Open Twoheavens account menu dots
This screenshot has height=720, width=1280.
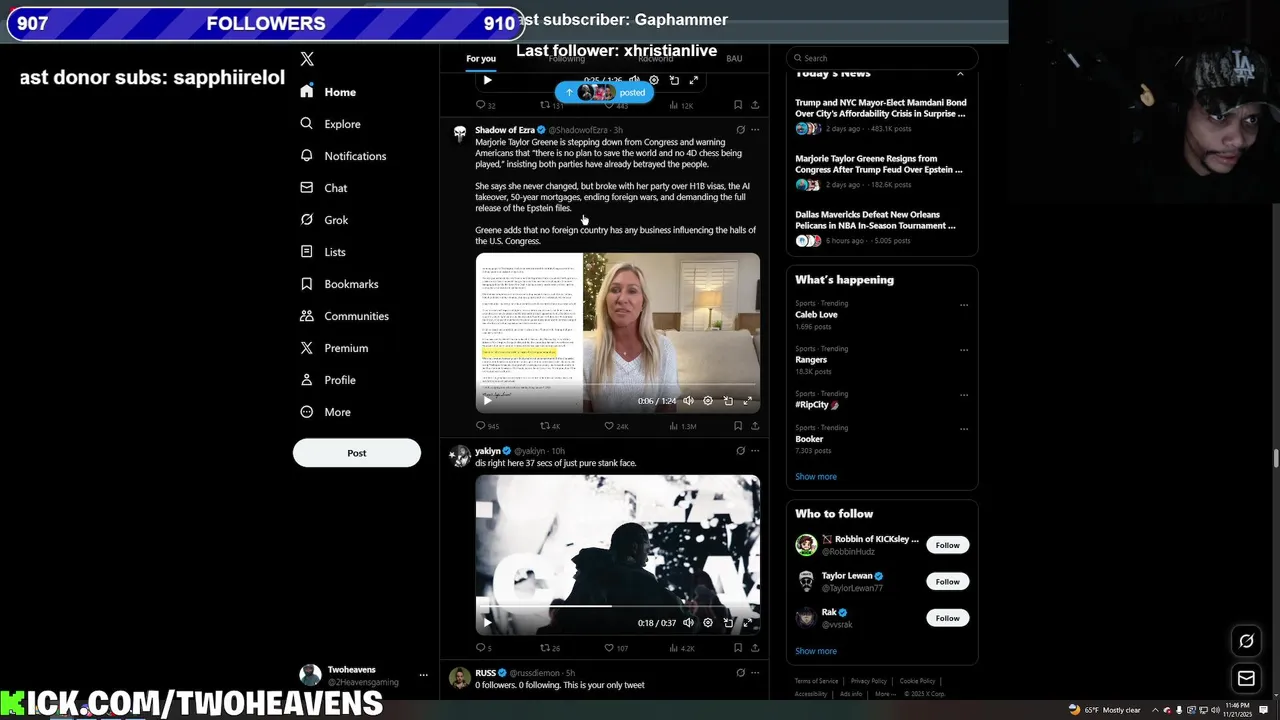(424, 675)
